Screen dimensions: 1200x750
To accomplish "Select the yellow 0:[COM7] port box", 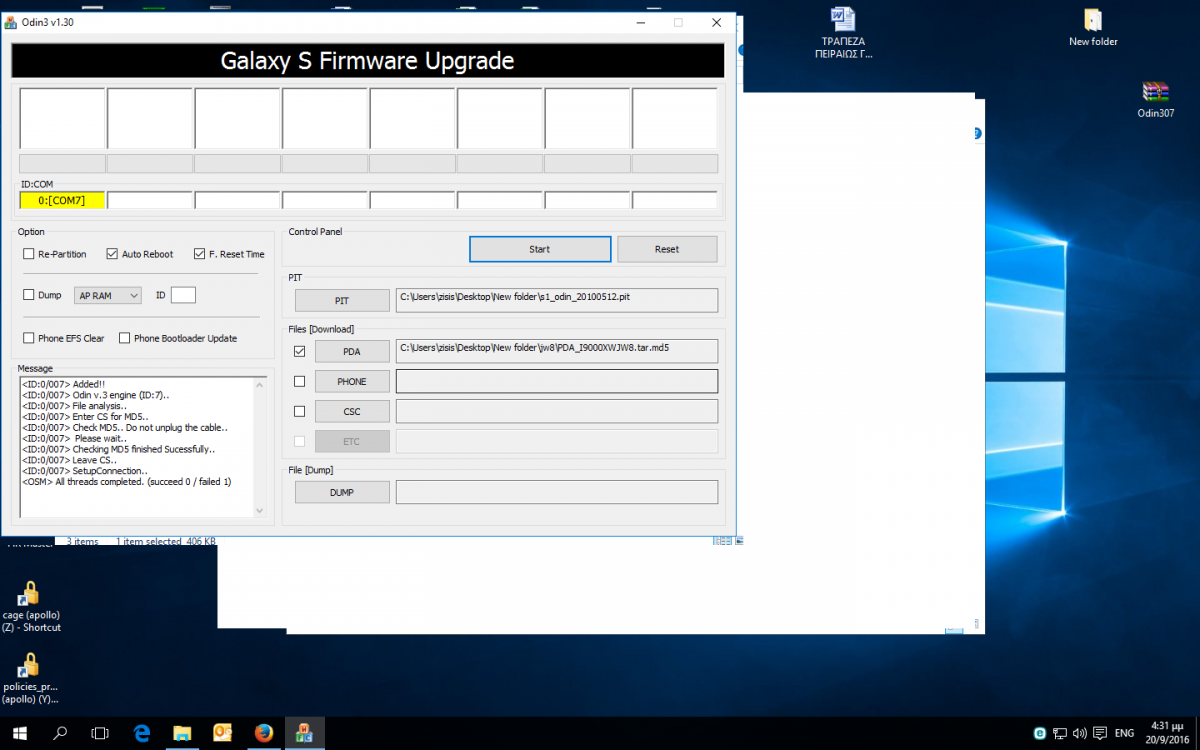I will 61,200.
